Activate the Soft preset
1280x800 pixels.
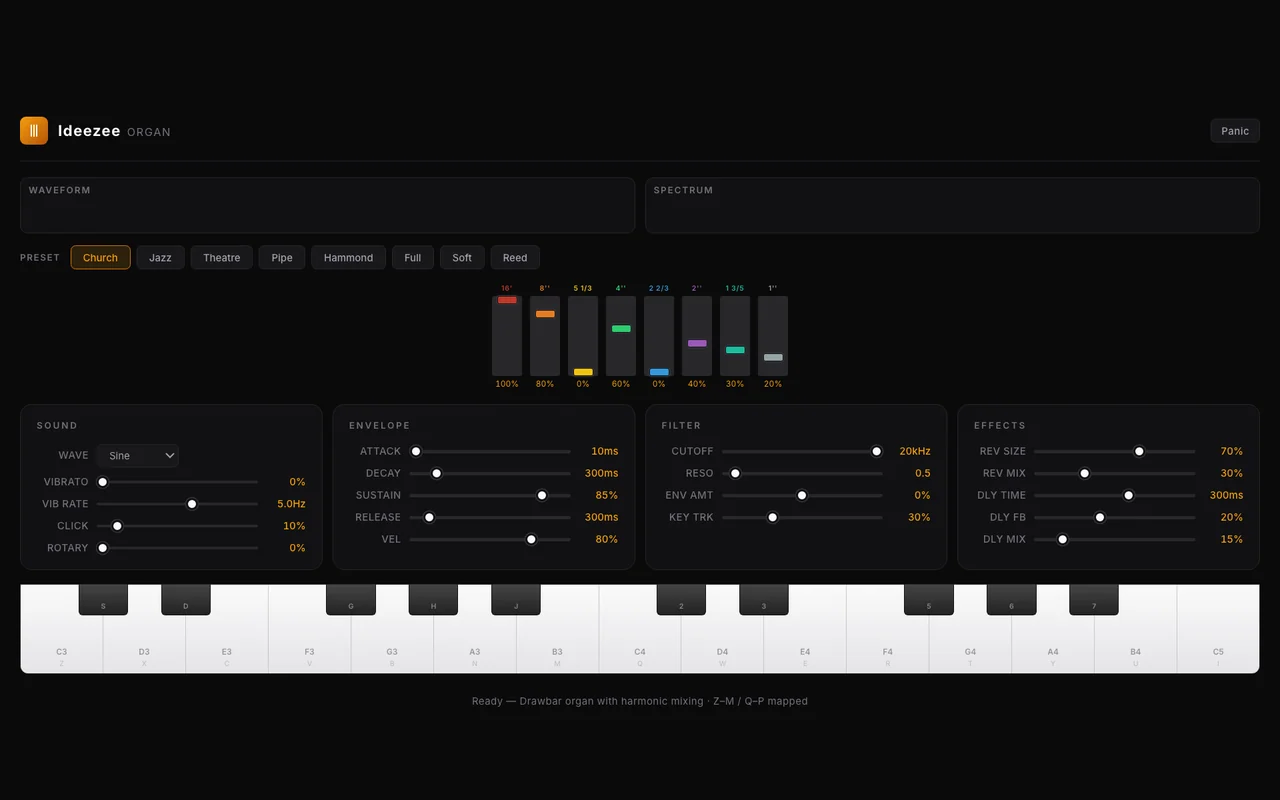[x=462, y=258]
